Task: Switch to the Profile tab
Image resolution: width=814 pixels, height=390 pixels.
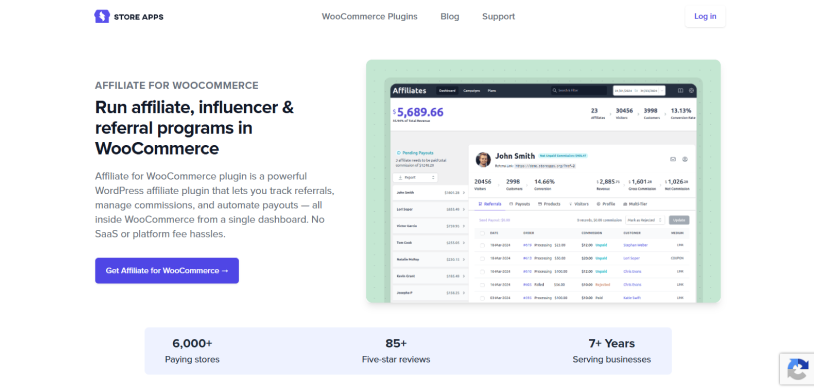Action: point(606,204)
